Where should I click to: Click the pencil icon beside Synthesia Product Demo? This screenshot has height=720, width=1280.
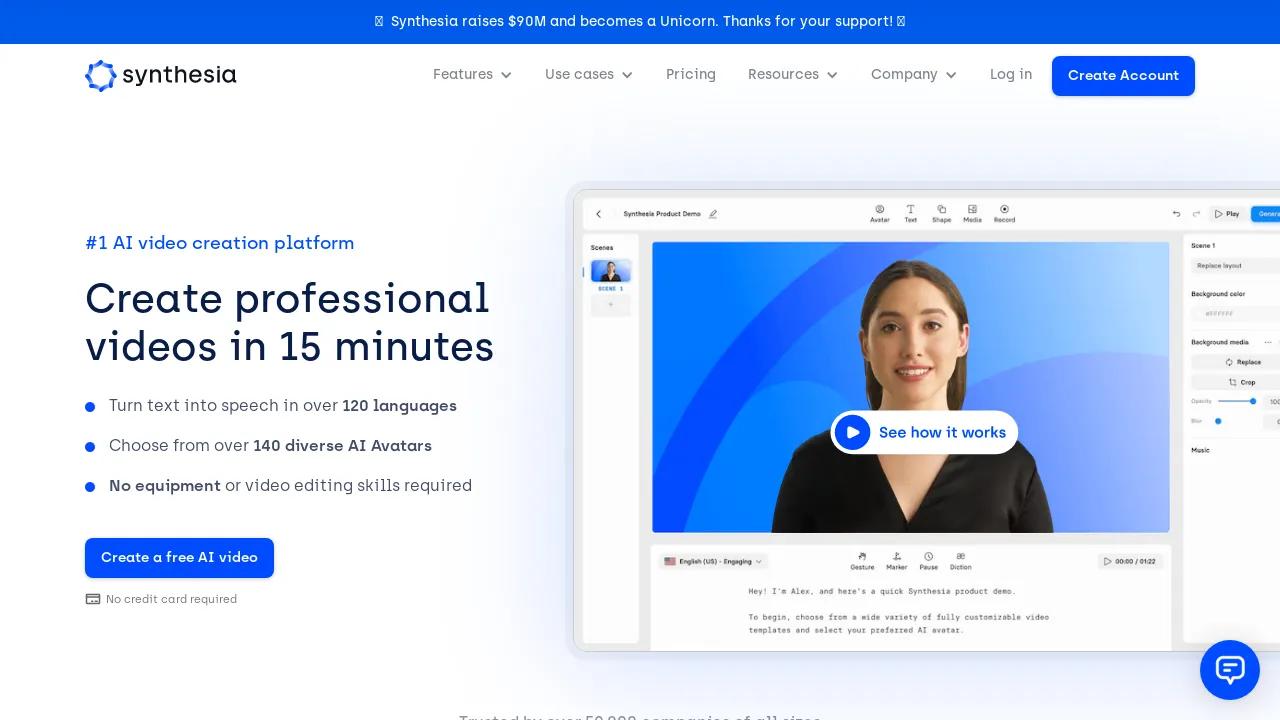[713, 214]
